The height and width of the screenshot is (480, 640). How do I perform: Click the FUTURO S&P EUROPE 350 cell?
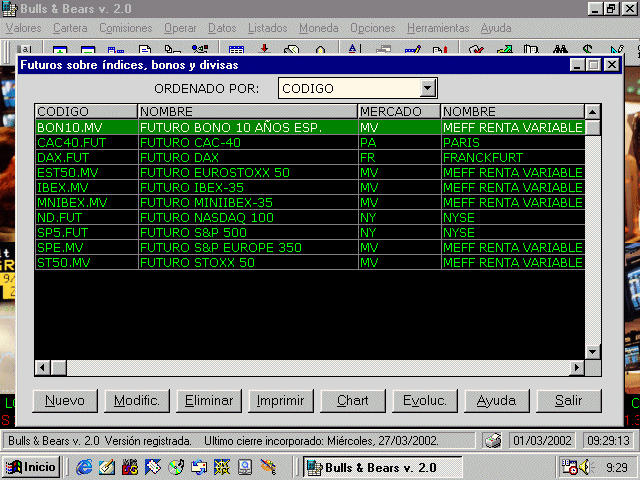coord(248,248)
